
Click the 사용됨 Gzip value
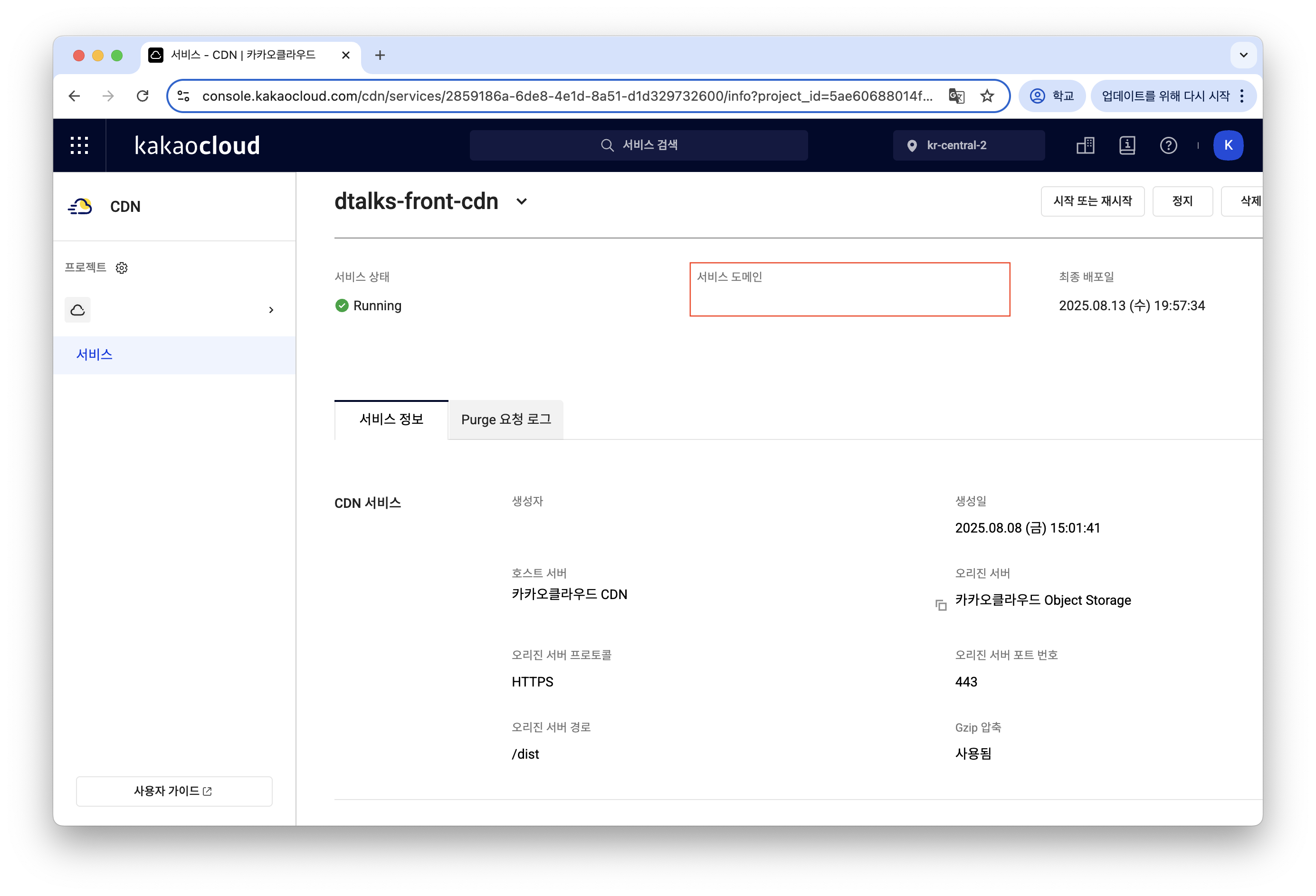pos(973,754)
